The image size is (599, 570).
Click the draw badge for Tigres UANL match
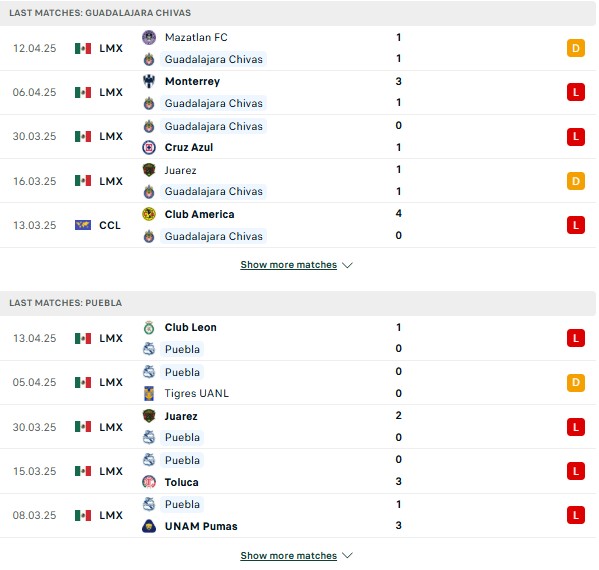(576, 382)
